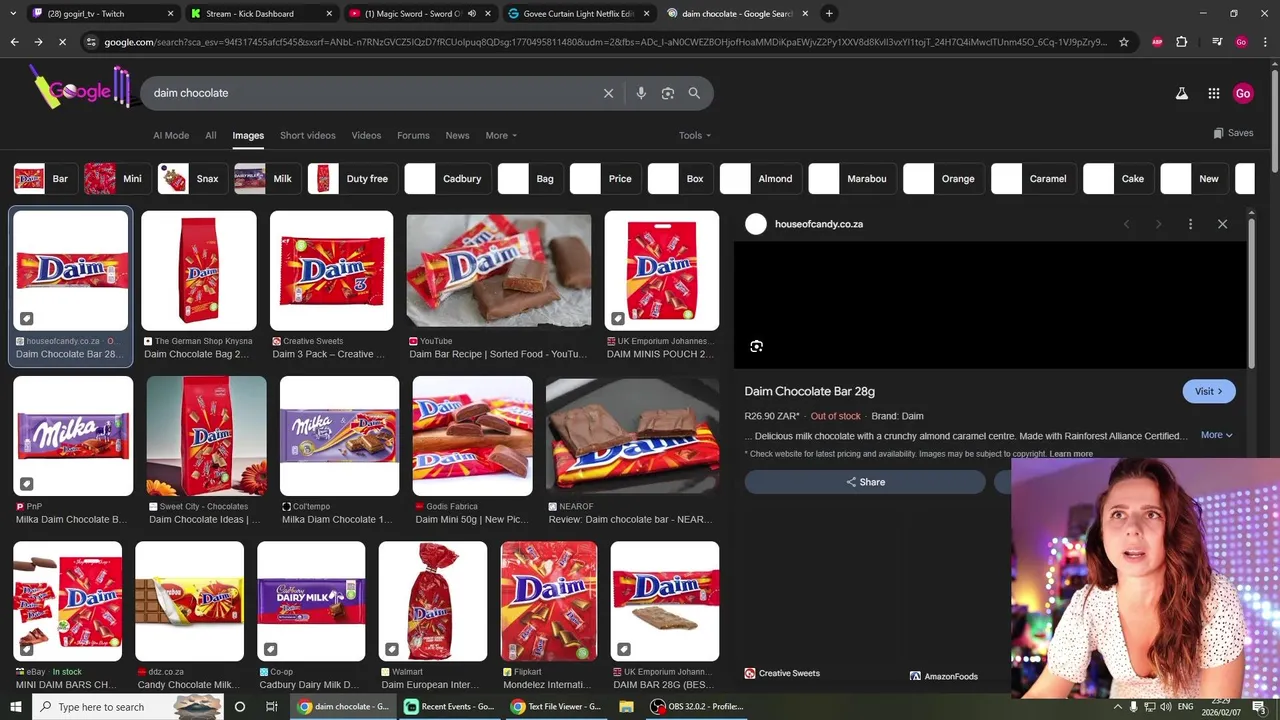Screen dimensions: 1280x720
Task: Open File Explorer from the taskbar
Action: click(x=626, y=706)
